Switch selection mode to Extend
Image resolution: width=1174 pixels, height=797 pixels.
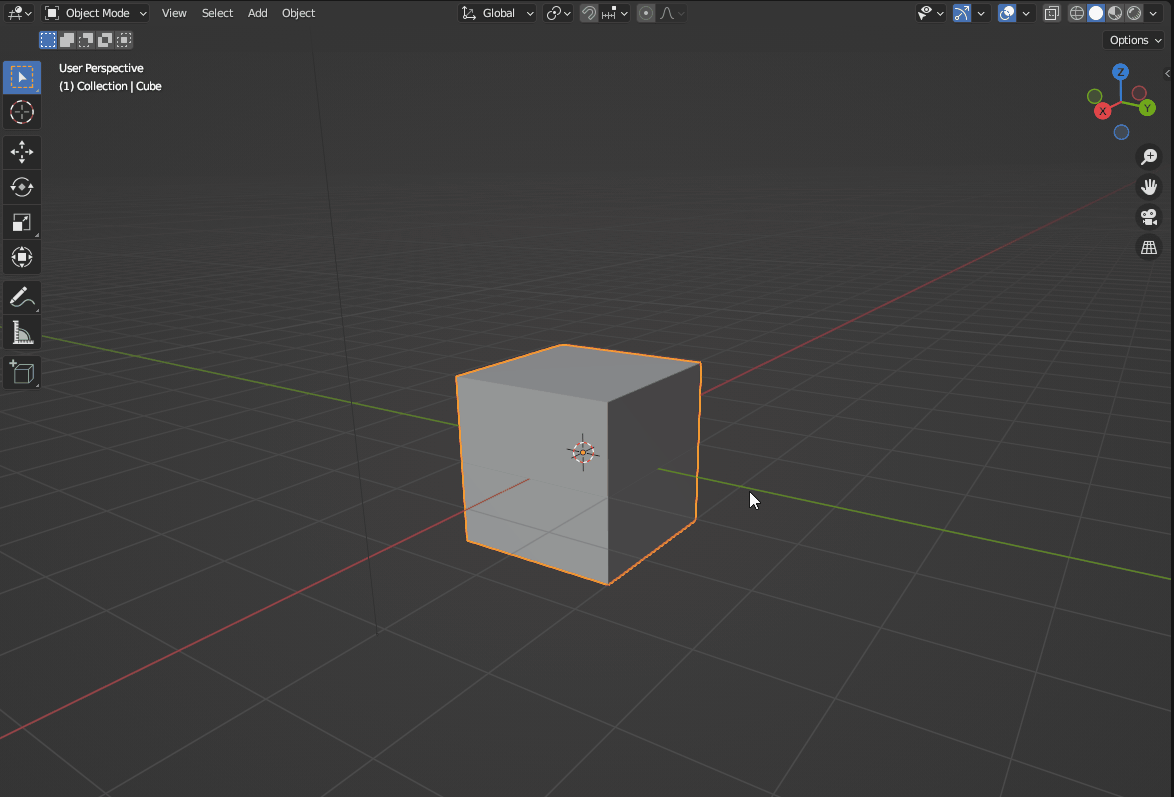click(x=67, y=40)
